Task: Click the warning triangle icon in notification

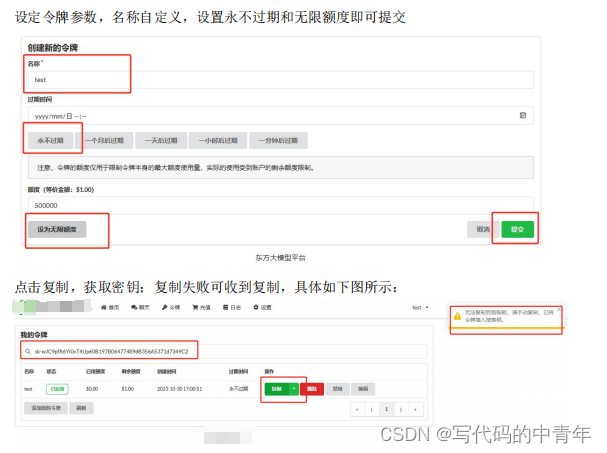Action: pos(457,316)
